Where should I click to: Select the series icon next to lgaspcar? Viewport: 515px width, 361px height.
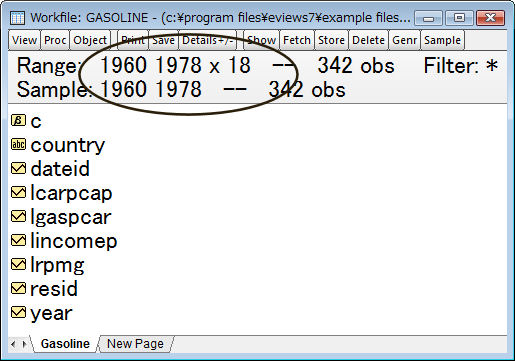tap(18, 216)
